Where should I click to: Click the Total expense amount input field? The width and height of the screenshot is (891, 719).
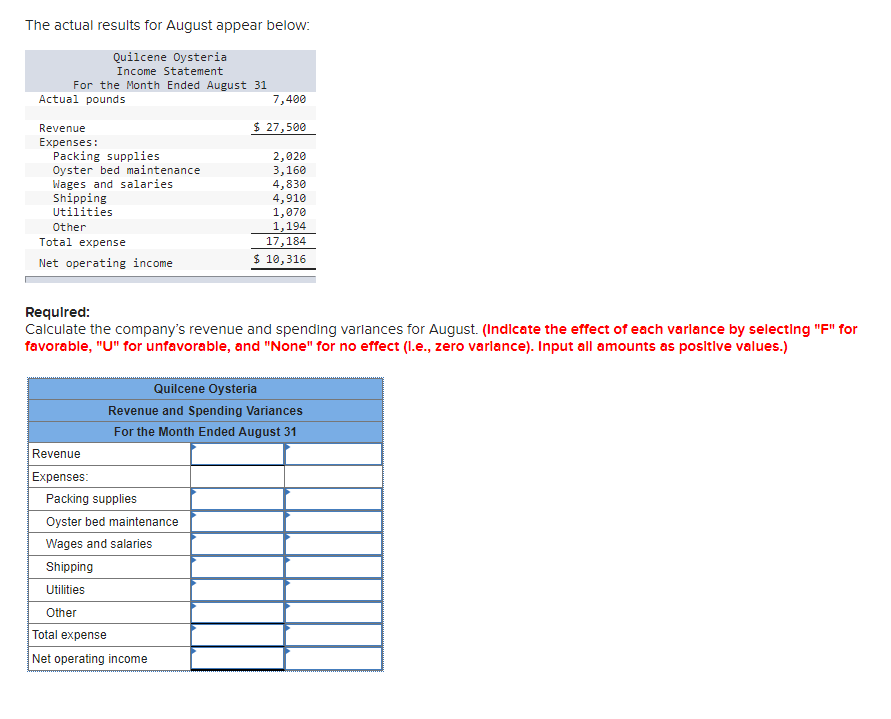[x=237, y=634]
